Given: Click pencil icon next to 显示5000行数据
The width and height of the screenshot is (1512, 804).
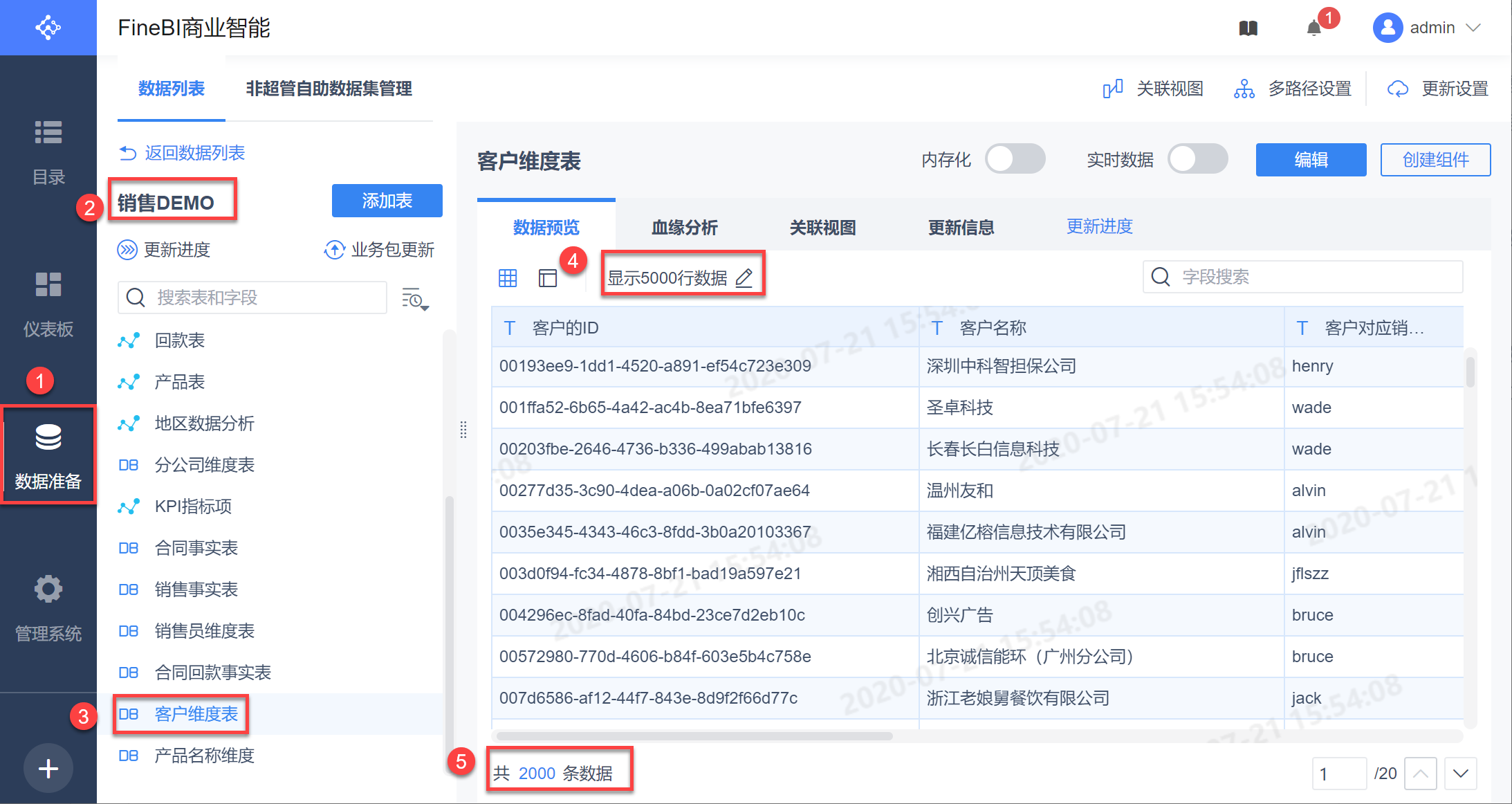Looking at the screenshot, I should point(744,278).
